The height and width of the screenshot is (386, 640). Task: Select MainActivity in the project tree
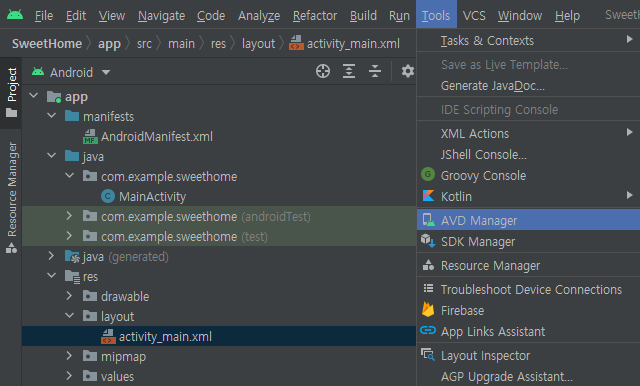tap(152, 197)
